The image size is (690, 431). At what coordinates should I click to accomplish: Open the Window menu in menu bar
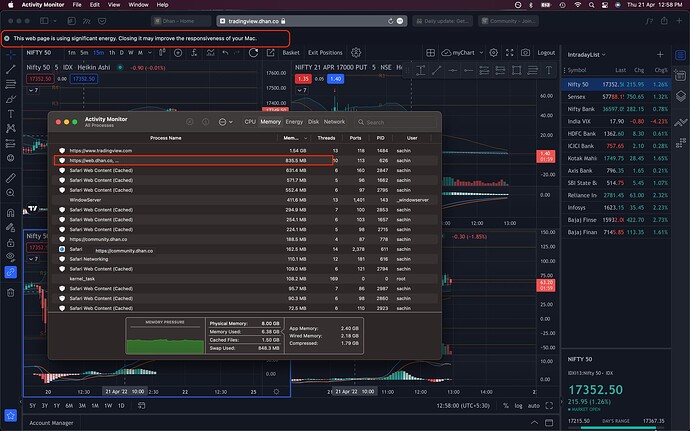coord(138,5)
